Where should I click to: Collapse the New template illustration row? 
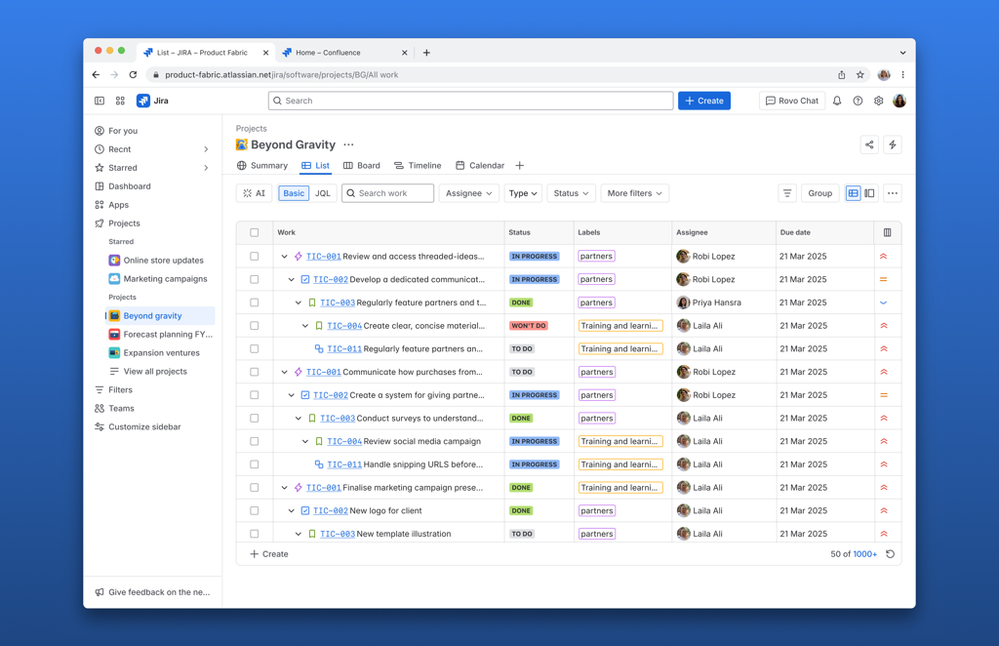click(298, 534)
